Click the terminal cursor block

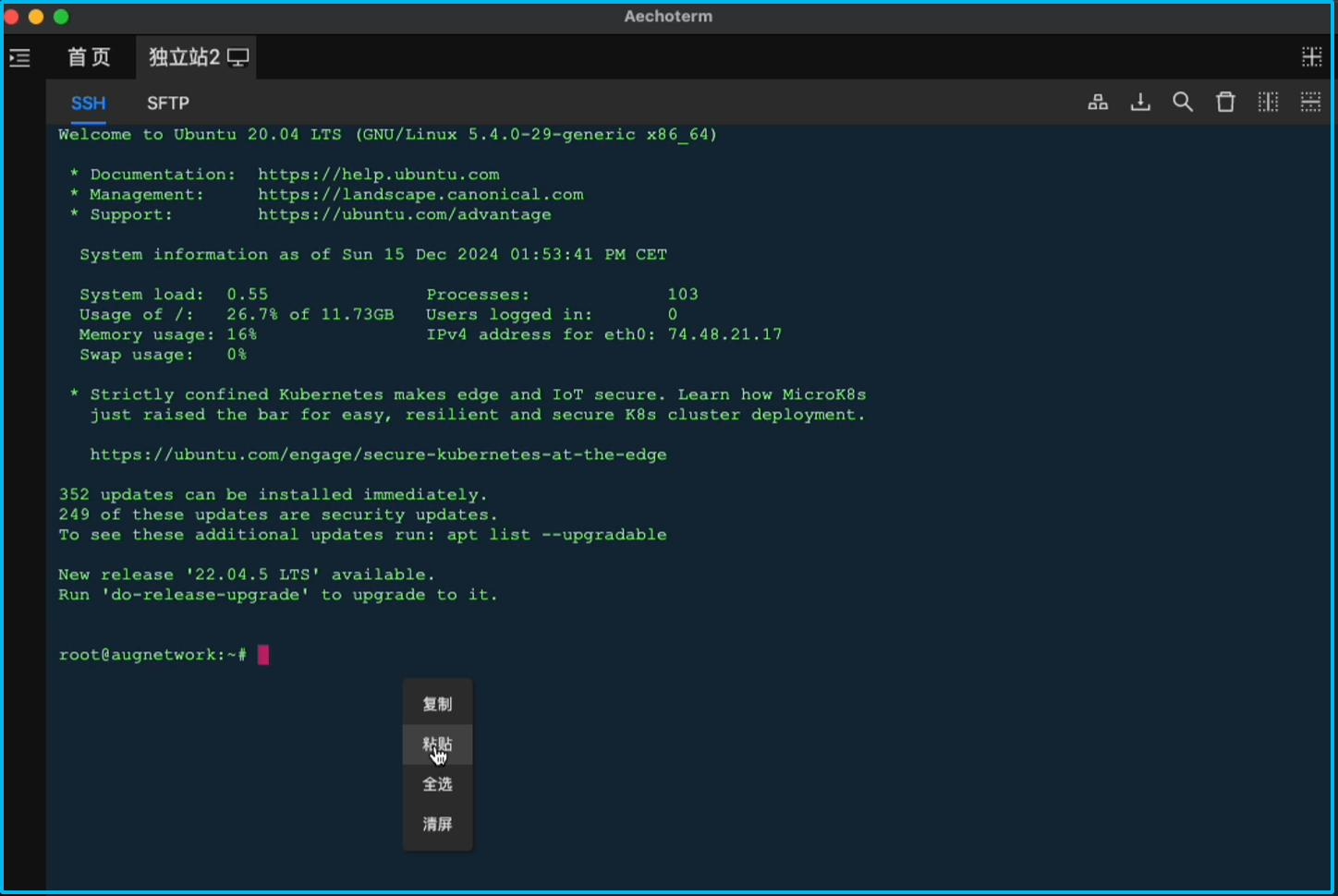pyautogui.click(x=263, y=655)
